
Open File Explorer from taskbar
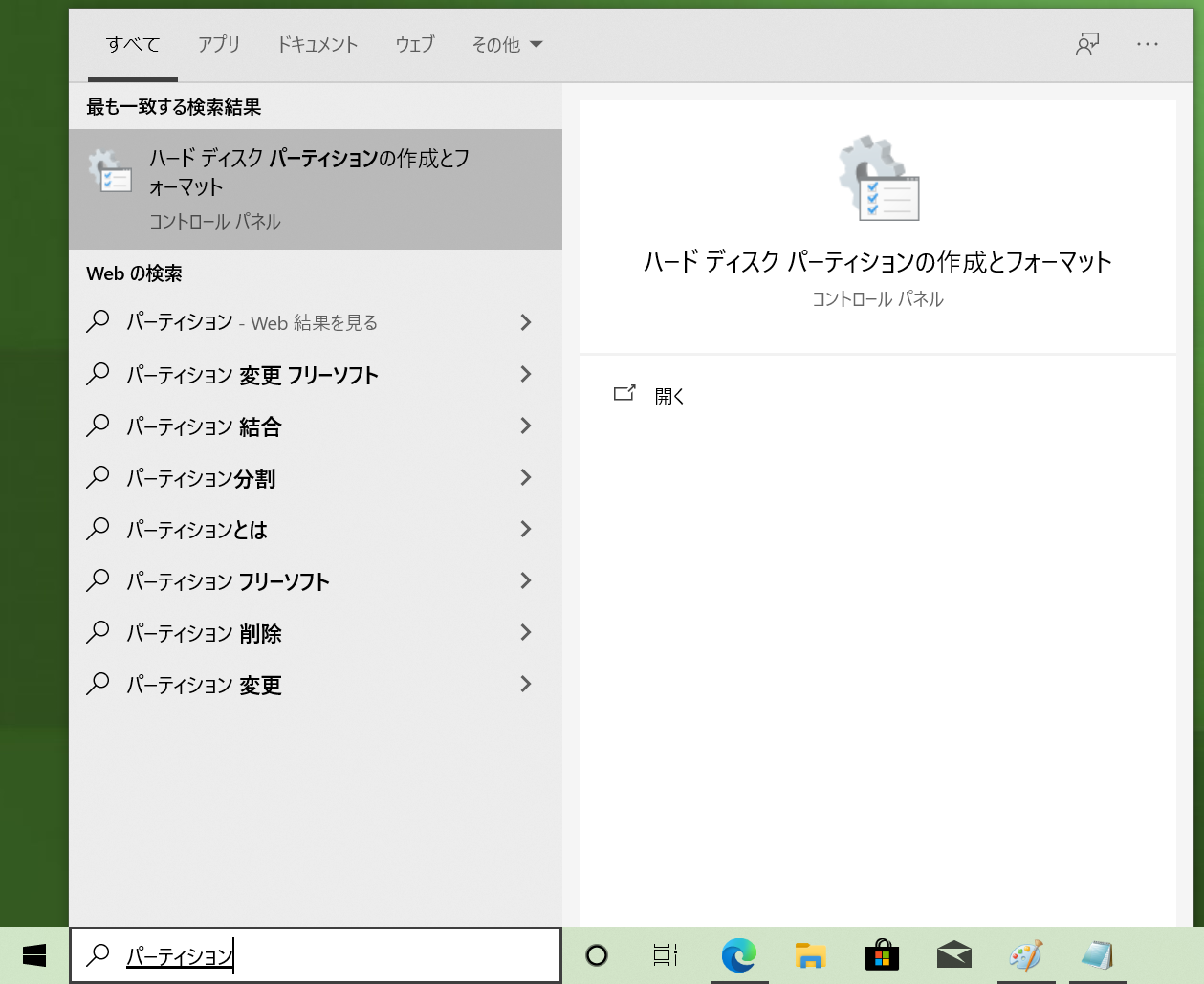point(810,954)
